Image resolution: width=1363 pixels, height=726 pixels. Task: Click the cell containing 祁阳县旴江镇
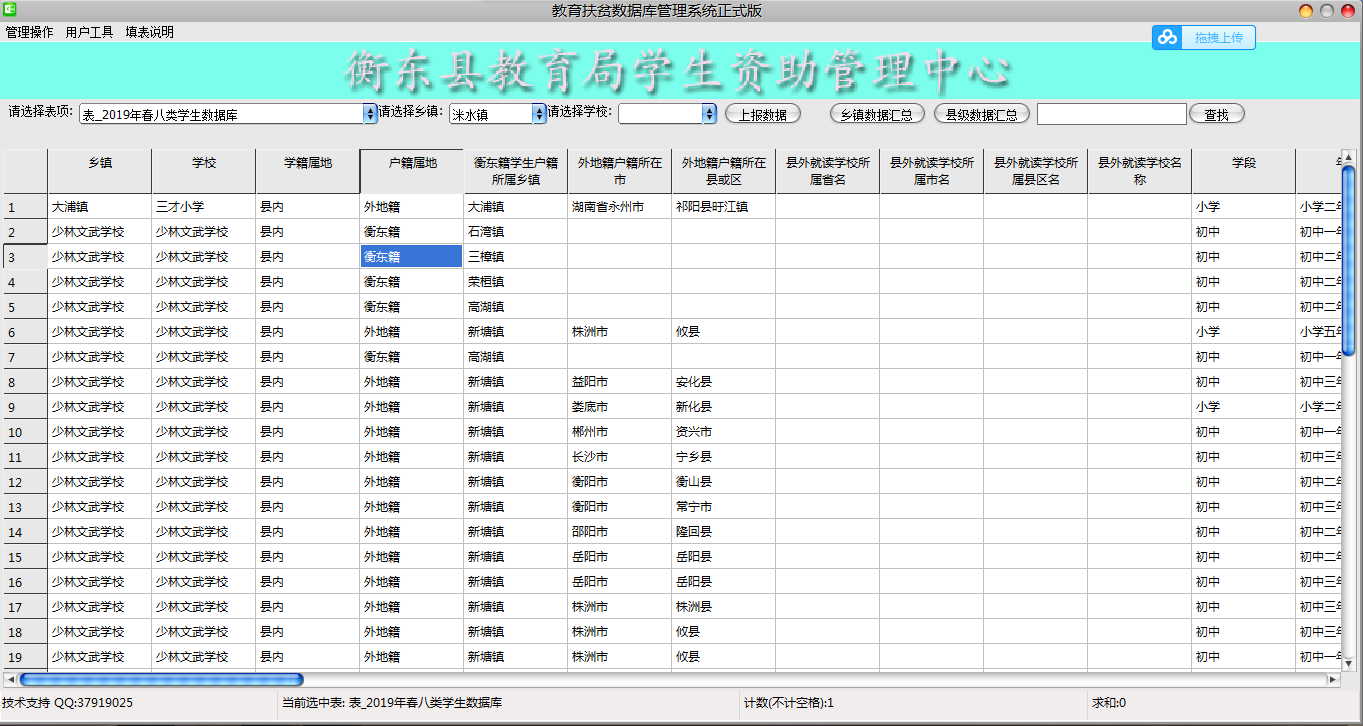pyautogui.click(x=724, y=207)
